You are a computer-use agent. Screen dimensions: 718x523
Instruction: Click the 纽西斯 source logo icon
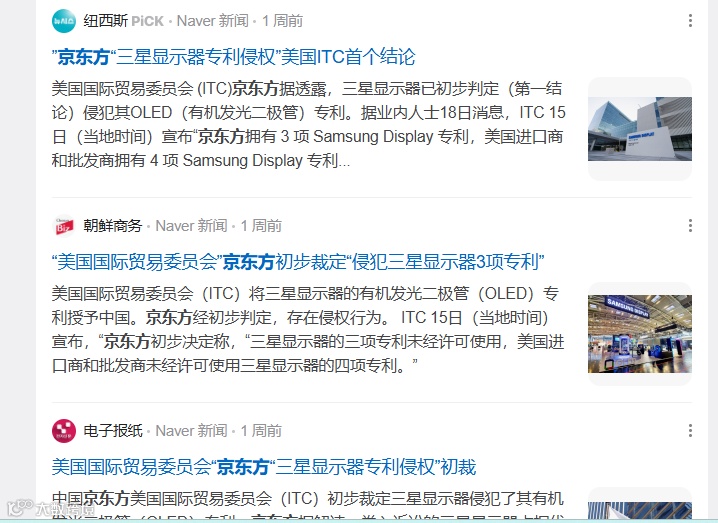coord(64,21)
